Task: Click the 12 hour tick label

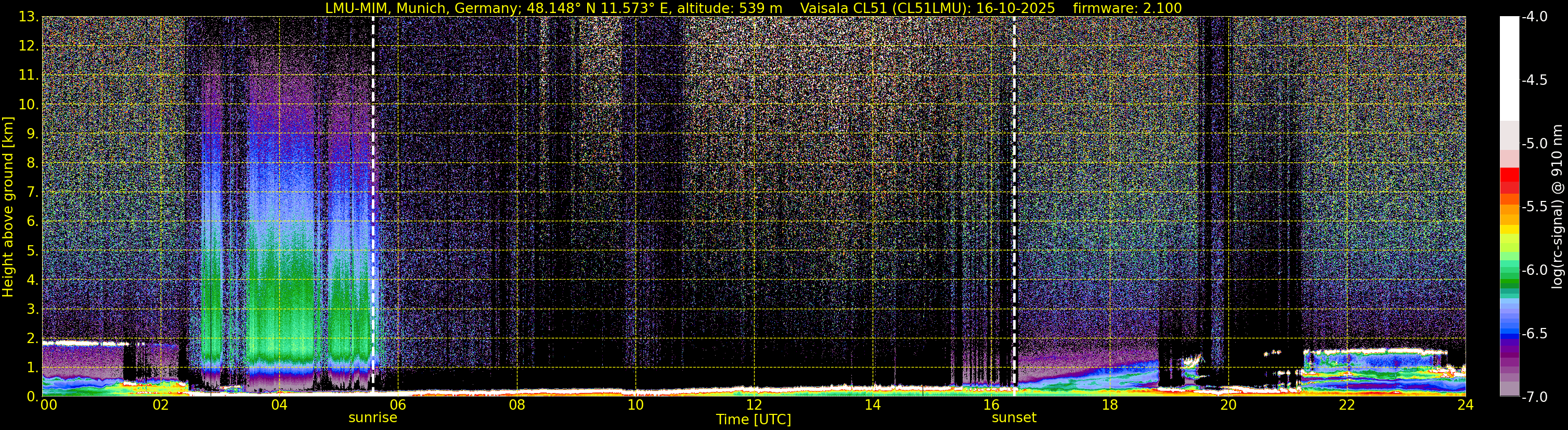Action: click(754, 406)
